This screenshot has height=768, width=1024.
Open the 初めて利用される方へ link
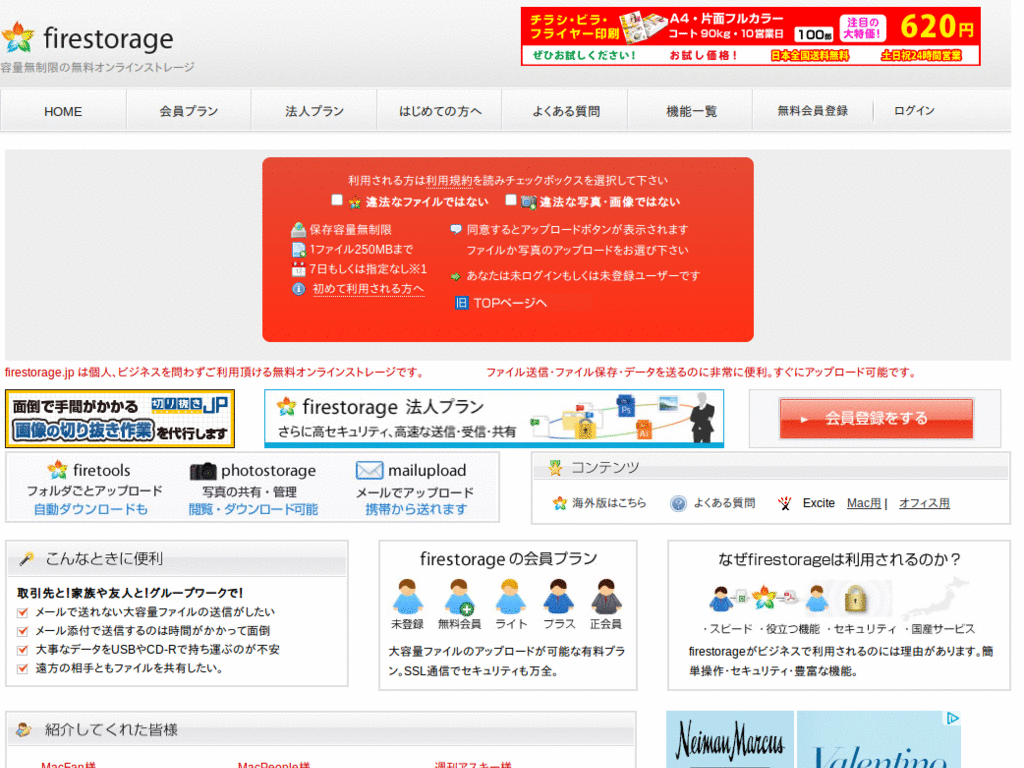coord(368,289)
